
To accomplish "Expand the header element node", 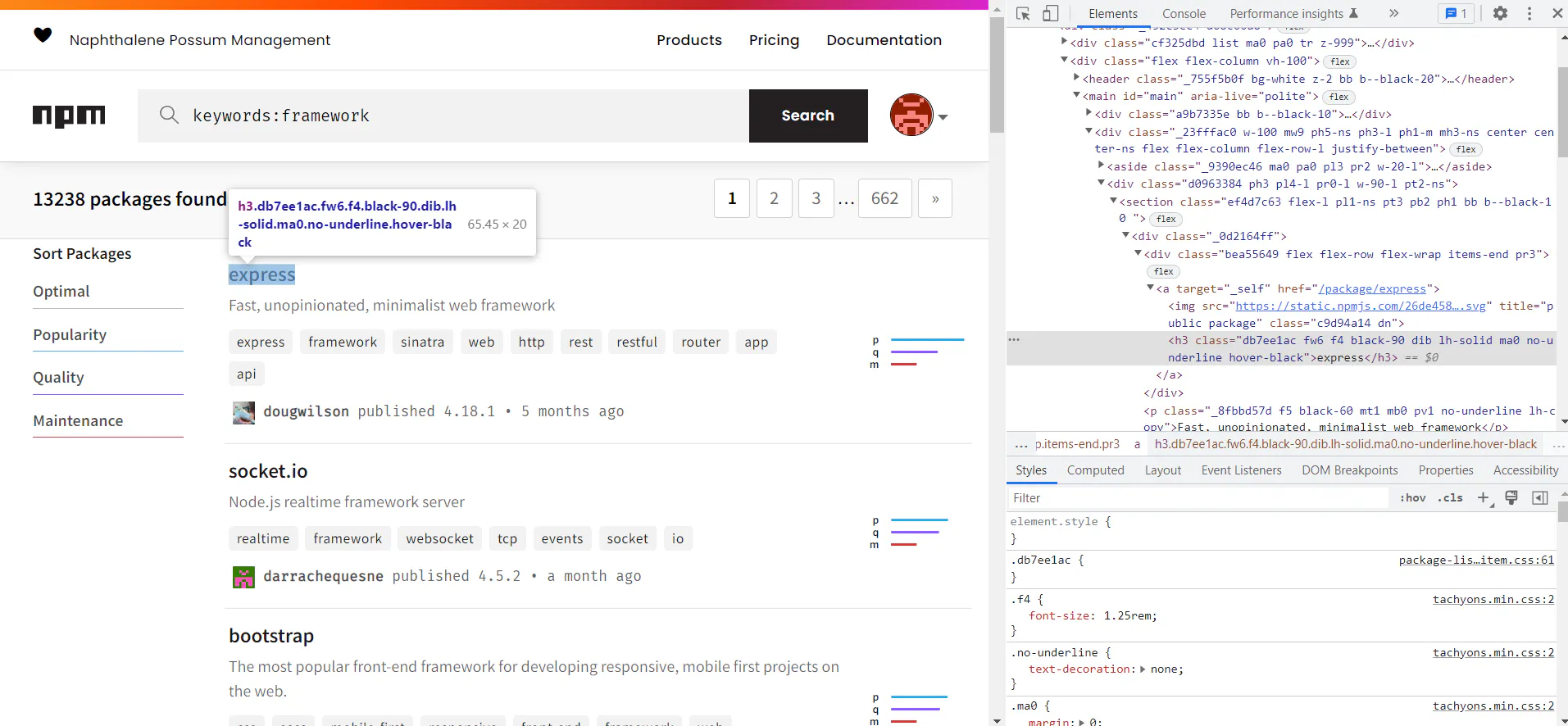I will [1076, 78].
